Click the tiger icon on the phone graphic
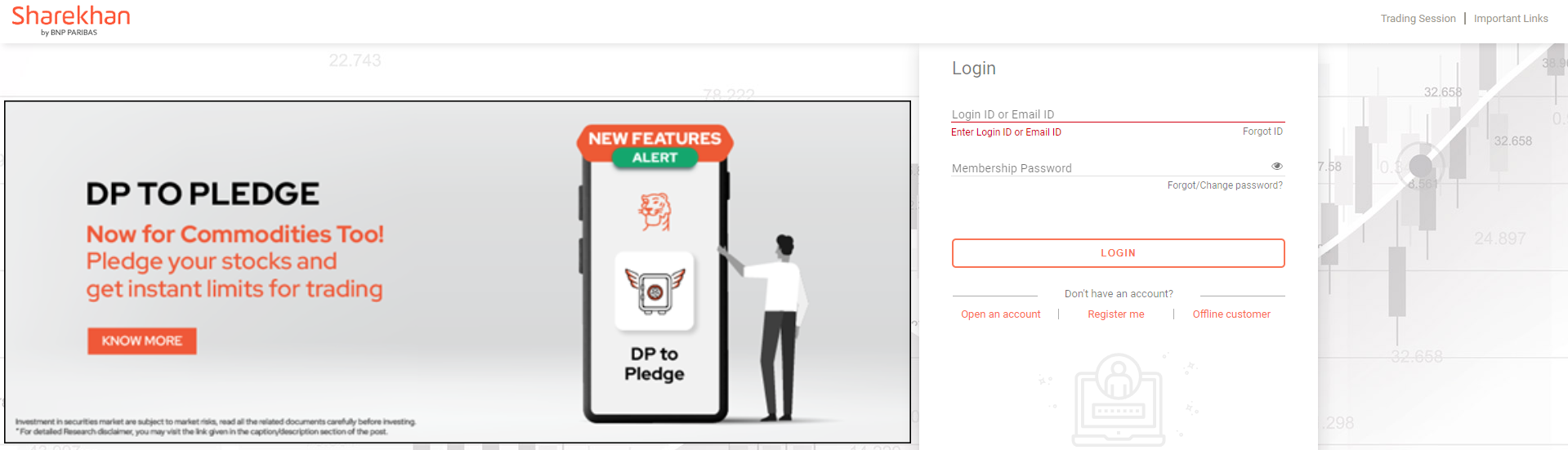 pos(654,212)
